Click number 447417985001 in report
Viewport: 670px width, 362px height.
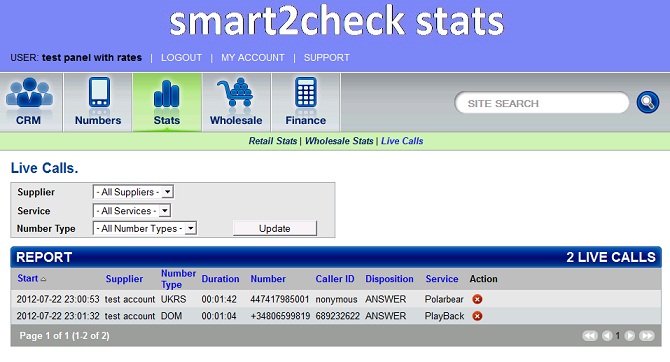[x=279, y=299]
